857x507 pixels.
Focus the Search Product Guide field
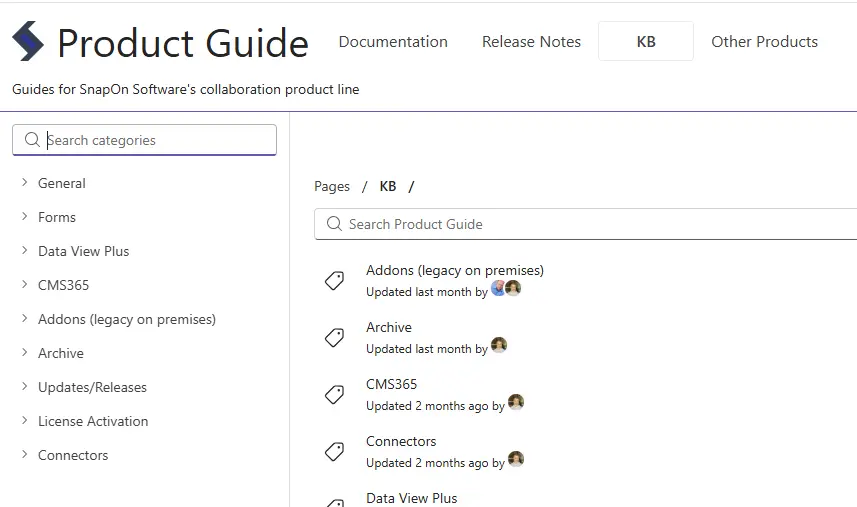pos(590,224)
